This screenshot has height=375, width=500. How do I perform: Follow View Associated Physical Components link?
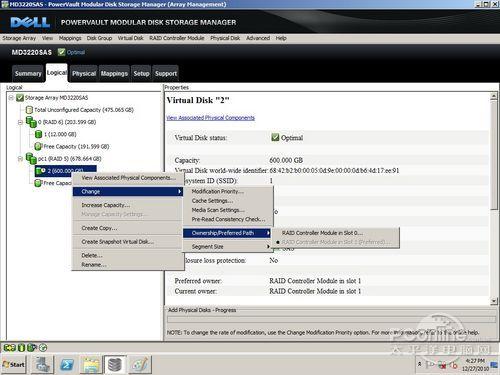210,118
